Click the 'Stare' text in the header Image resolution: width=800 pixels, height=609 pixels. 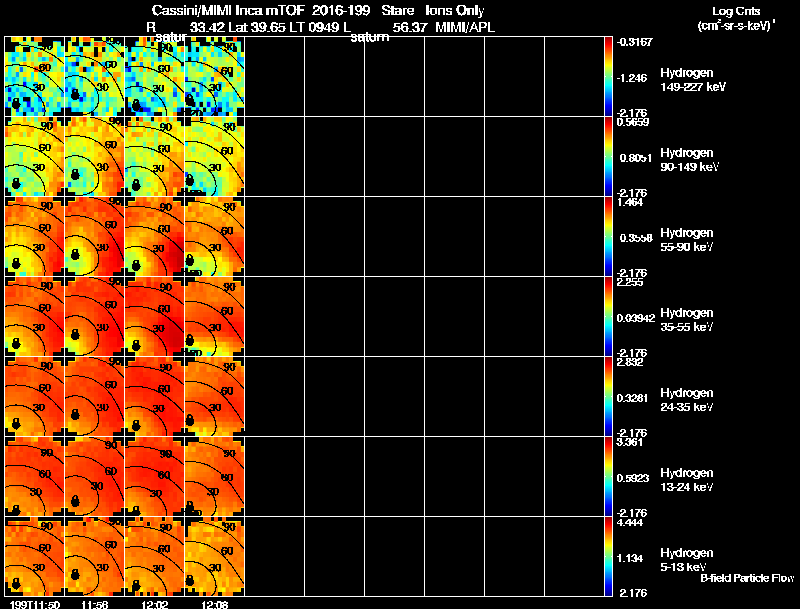(397, 11)
